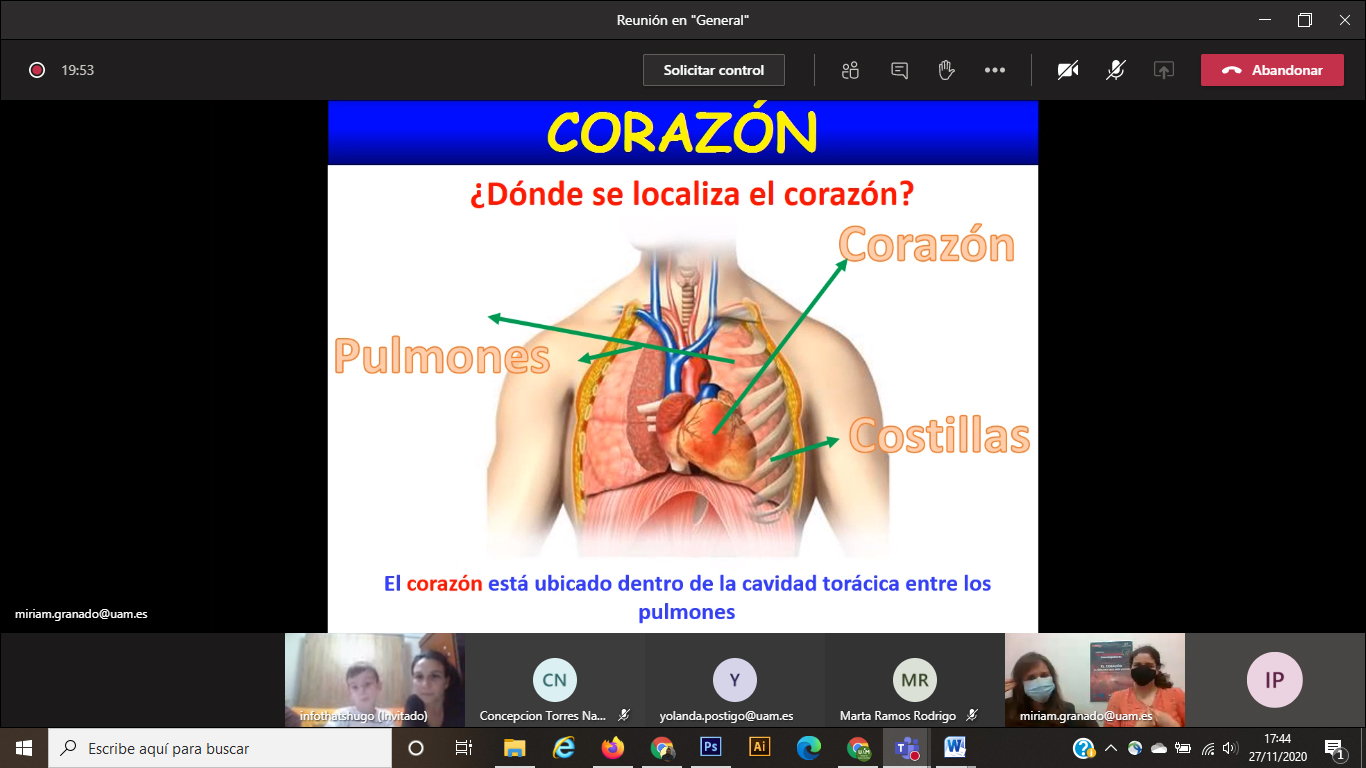Screen dimensions: 1366x768
Task: Expand hidden system tray icons
Action: pyautogui.click(x=1110, y=748)
